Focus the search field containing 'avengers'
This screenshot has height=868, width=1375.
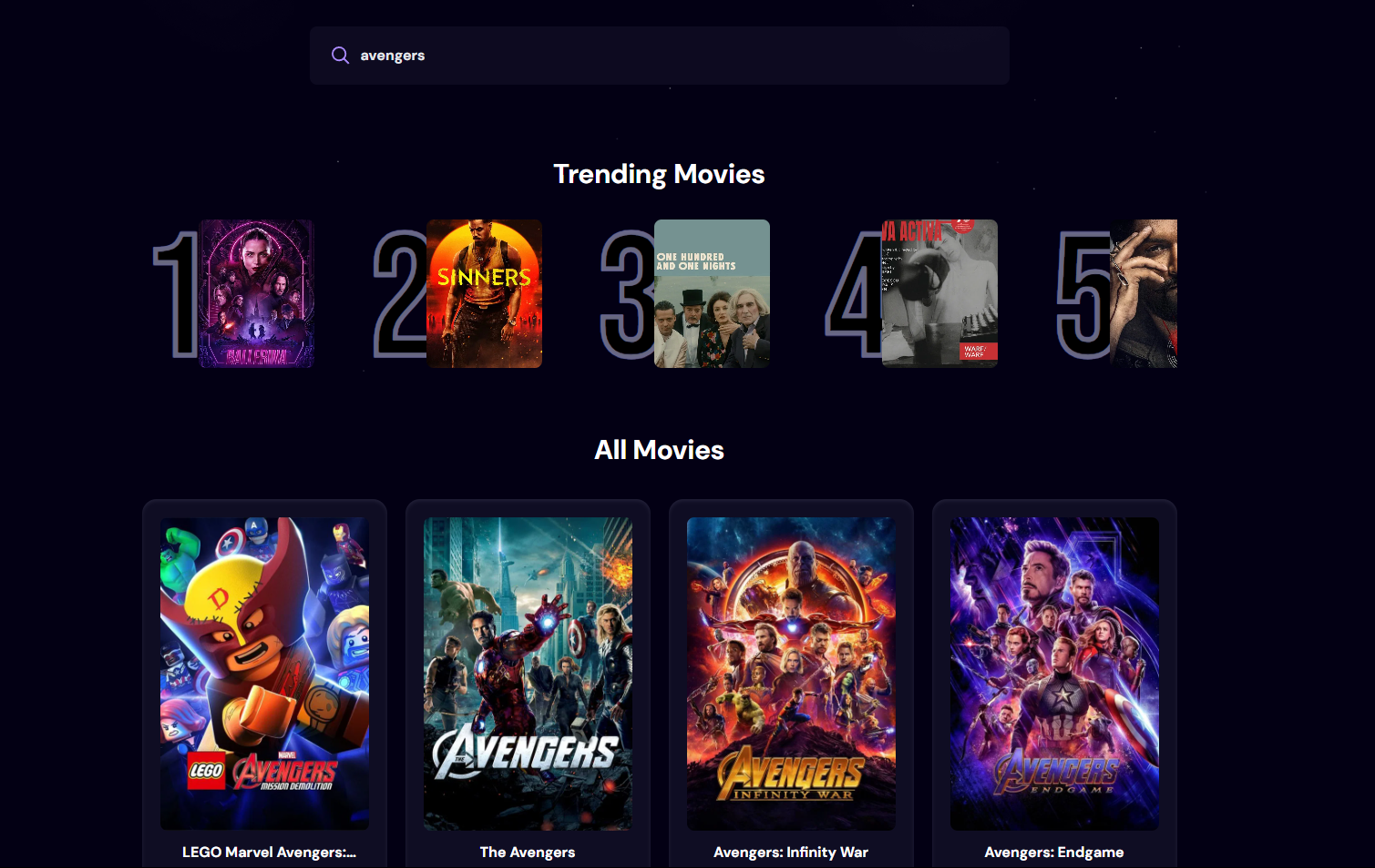point(659,56)
